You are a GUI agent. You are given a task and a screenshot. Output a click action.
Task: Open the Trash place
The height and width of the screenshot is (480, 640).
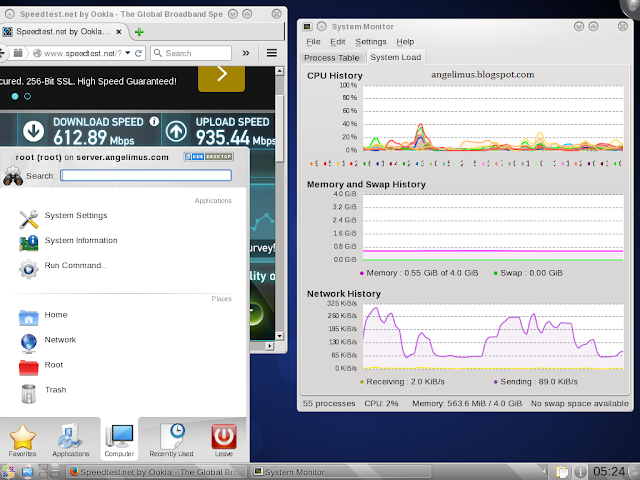43,392
